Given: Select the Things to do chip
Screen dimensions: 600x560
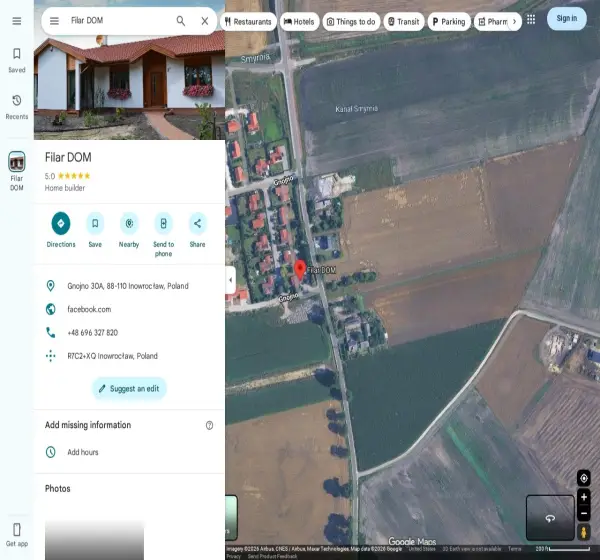Looking at the screenshot, I should click(x=351, y=21).
